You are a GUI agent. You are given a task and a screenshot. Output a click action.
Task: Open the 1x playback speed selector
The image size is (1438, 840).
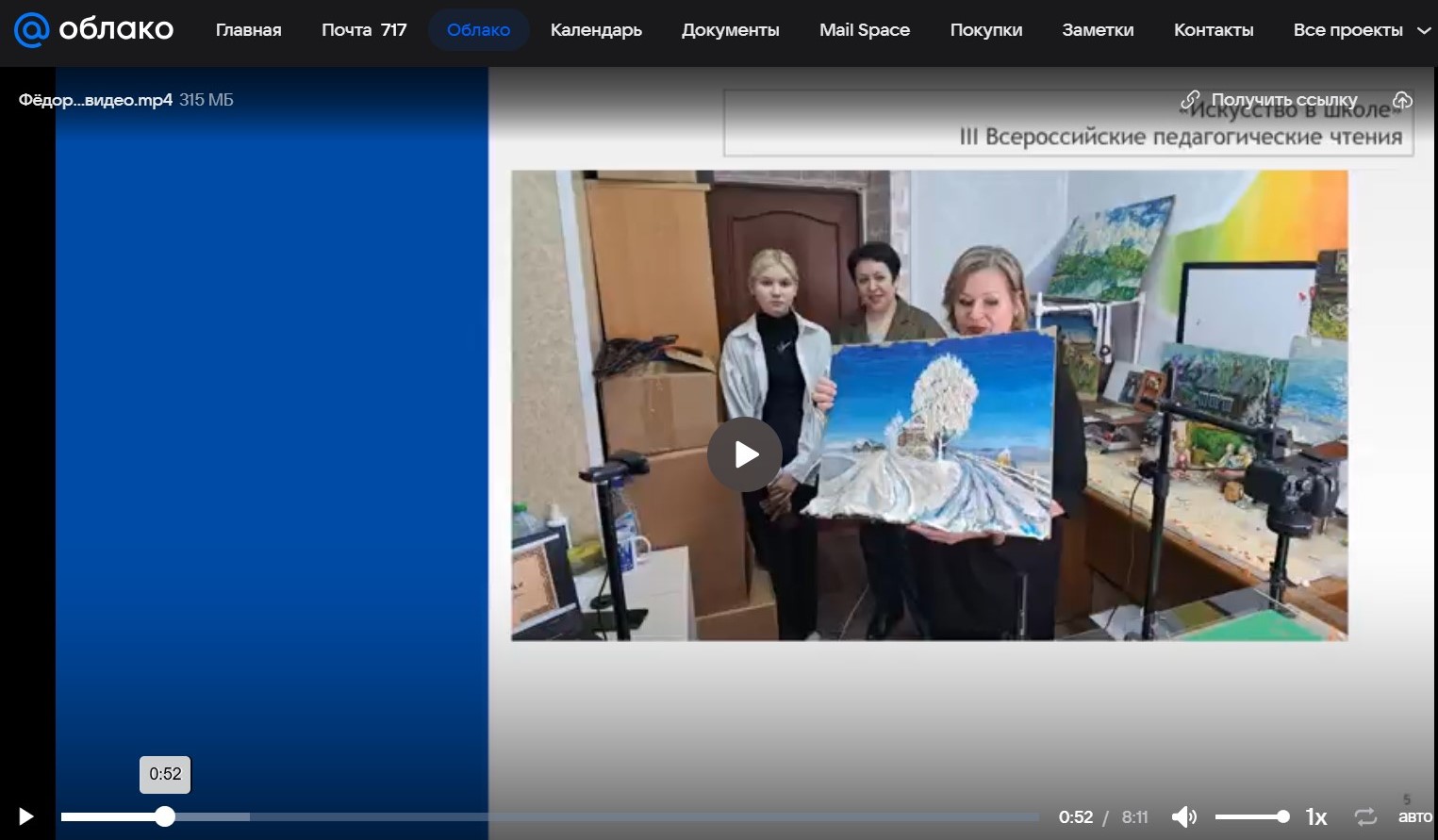click(x=1315, y=816)
